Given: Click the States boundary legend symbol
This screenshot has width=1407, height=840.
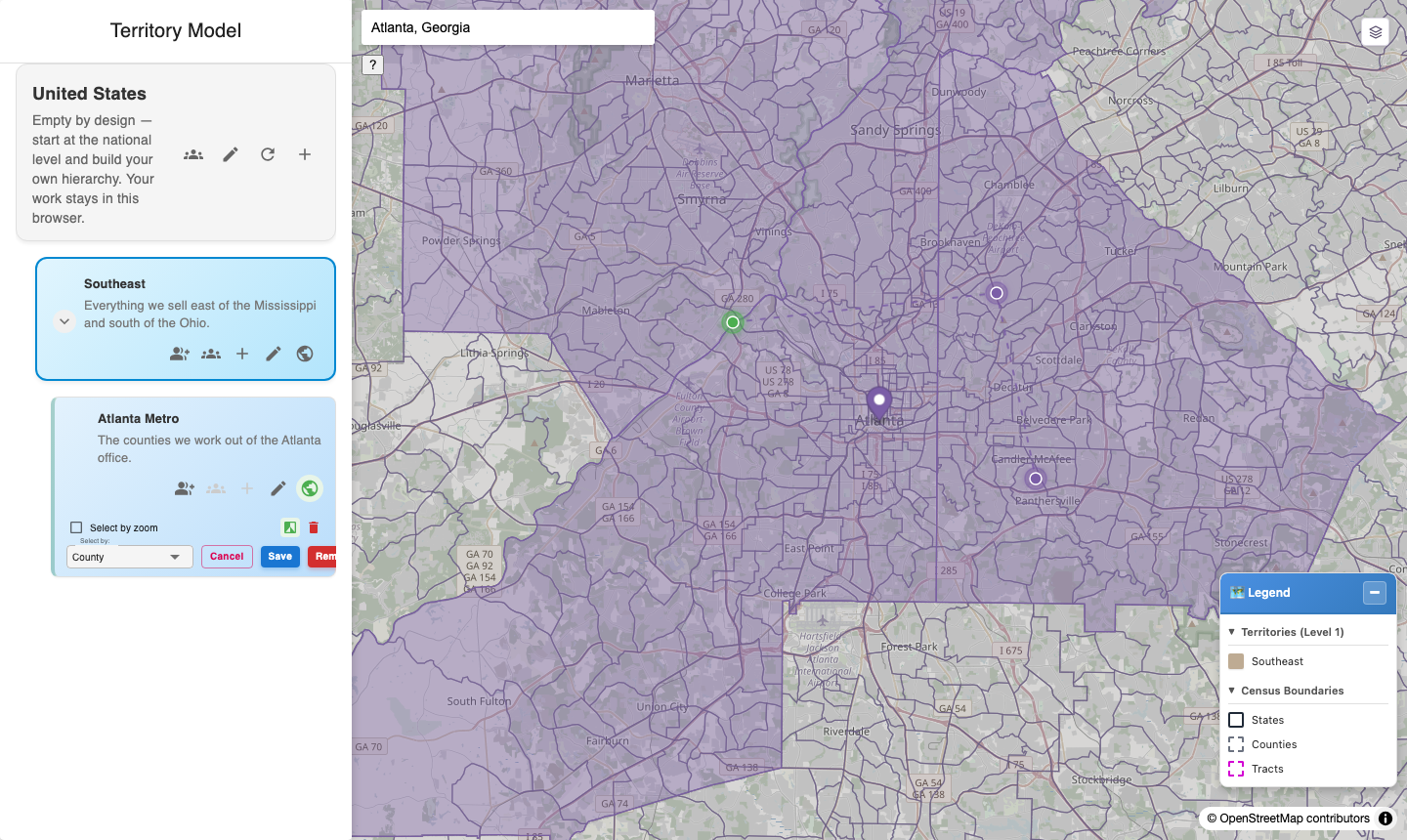Looking at the screenshot, I should tap(1236, 720).
